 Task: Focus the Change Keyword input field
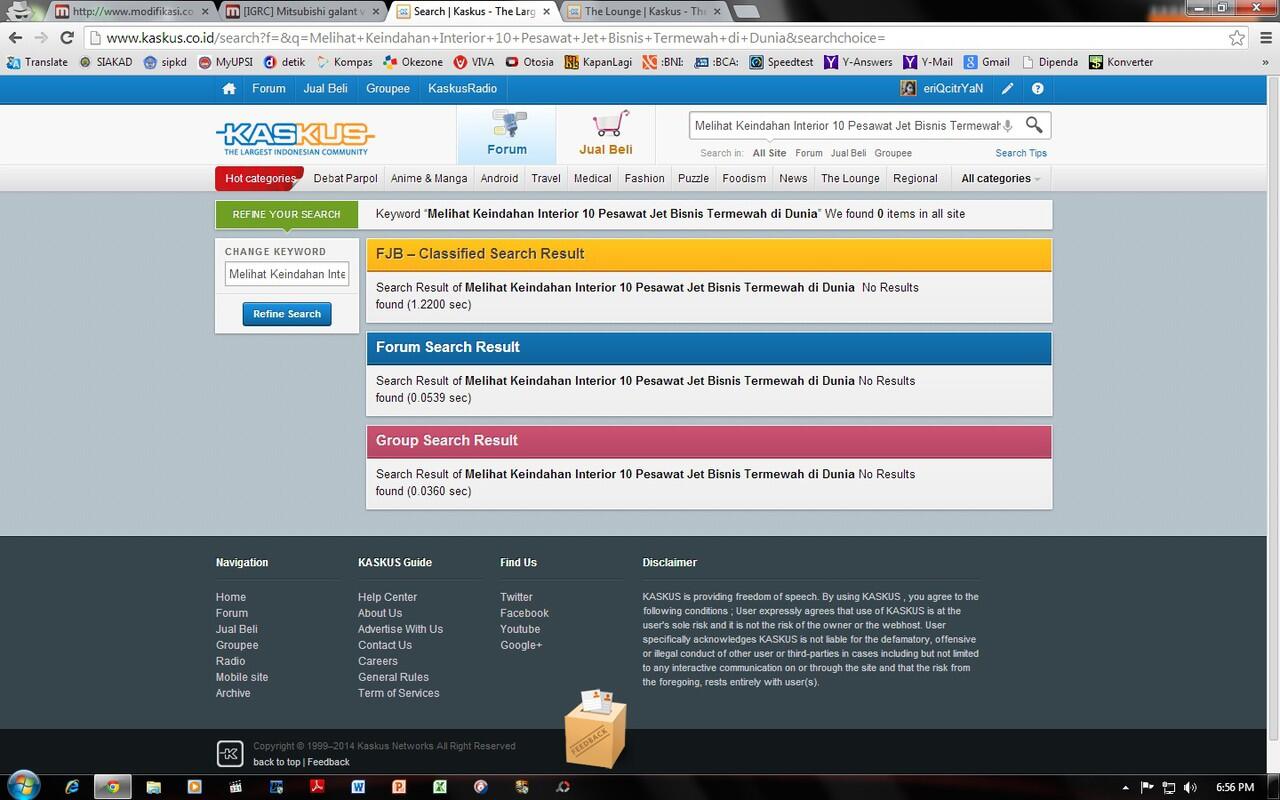click(287, 274)
